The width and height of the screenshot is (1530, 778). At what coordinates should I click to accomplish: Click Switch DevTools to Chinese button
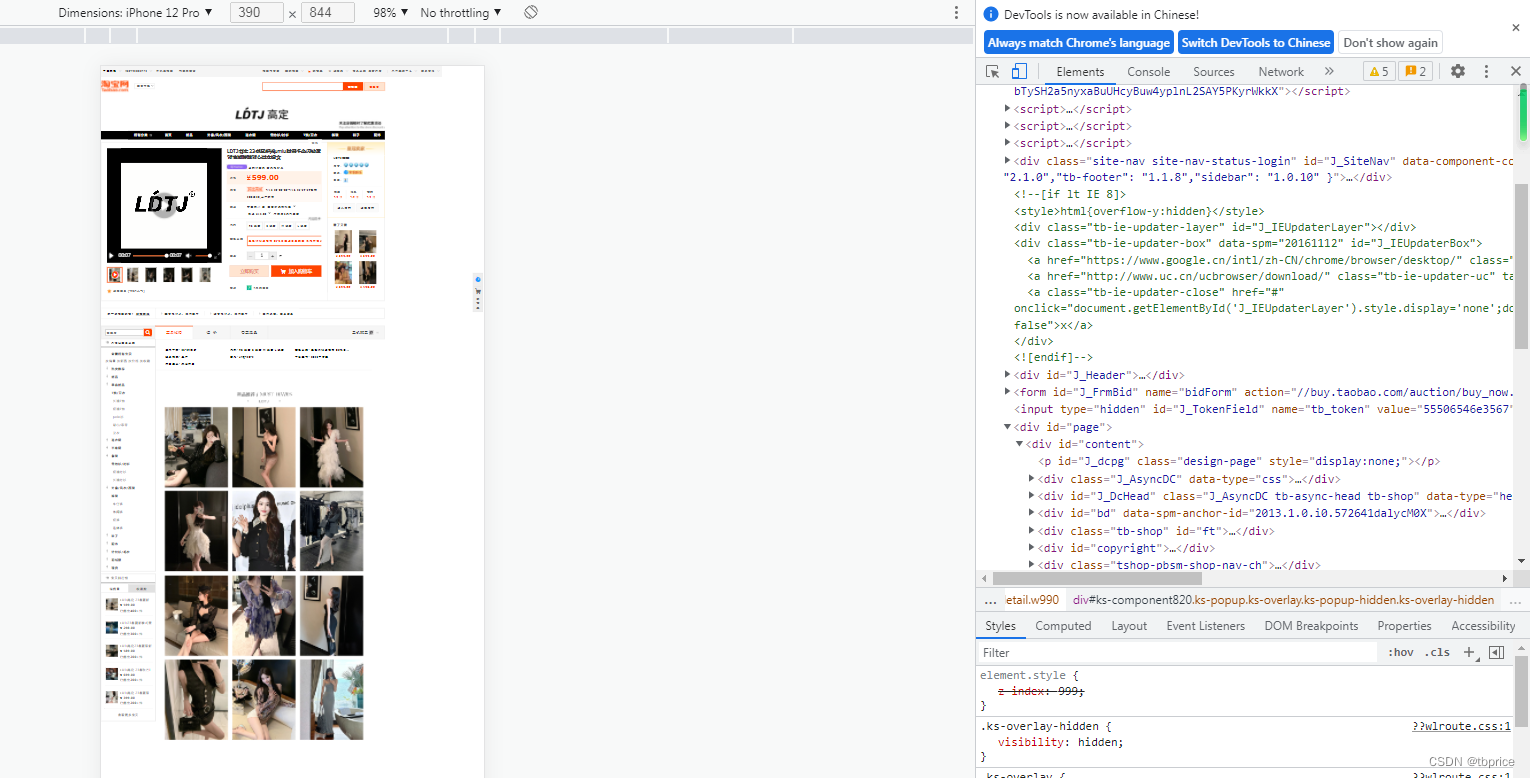click(x=1256, y=43)
